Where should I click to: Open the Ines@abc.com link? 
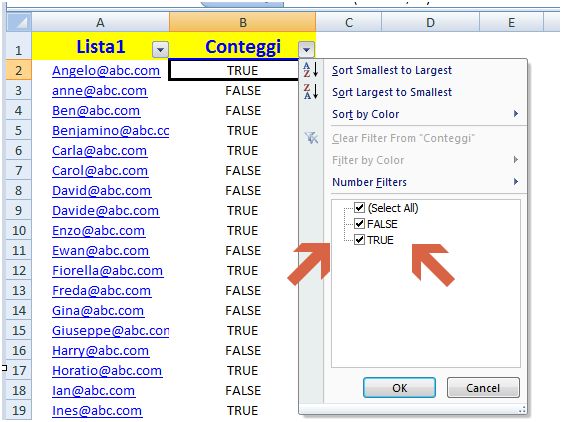click(x=97, y=411)
